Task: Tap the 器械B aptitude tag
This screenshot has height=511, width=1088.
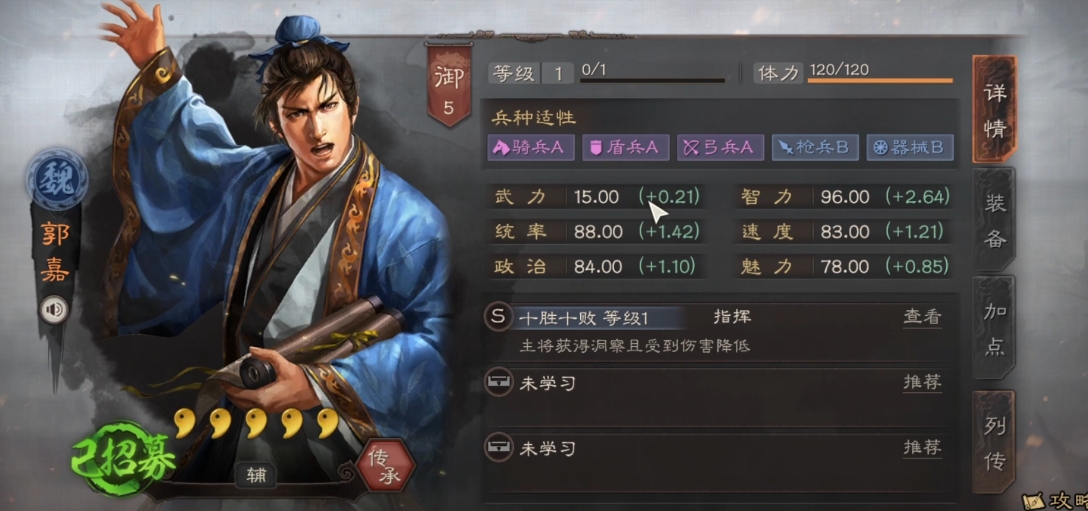Action: coord(910,147)
